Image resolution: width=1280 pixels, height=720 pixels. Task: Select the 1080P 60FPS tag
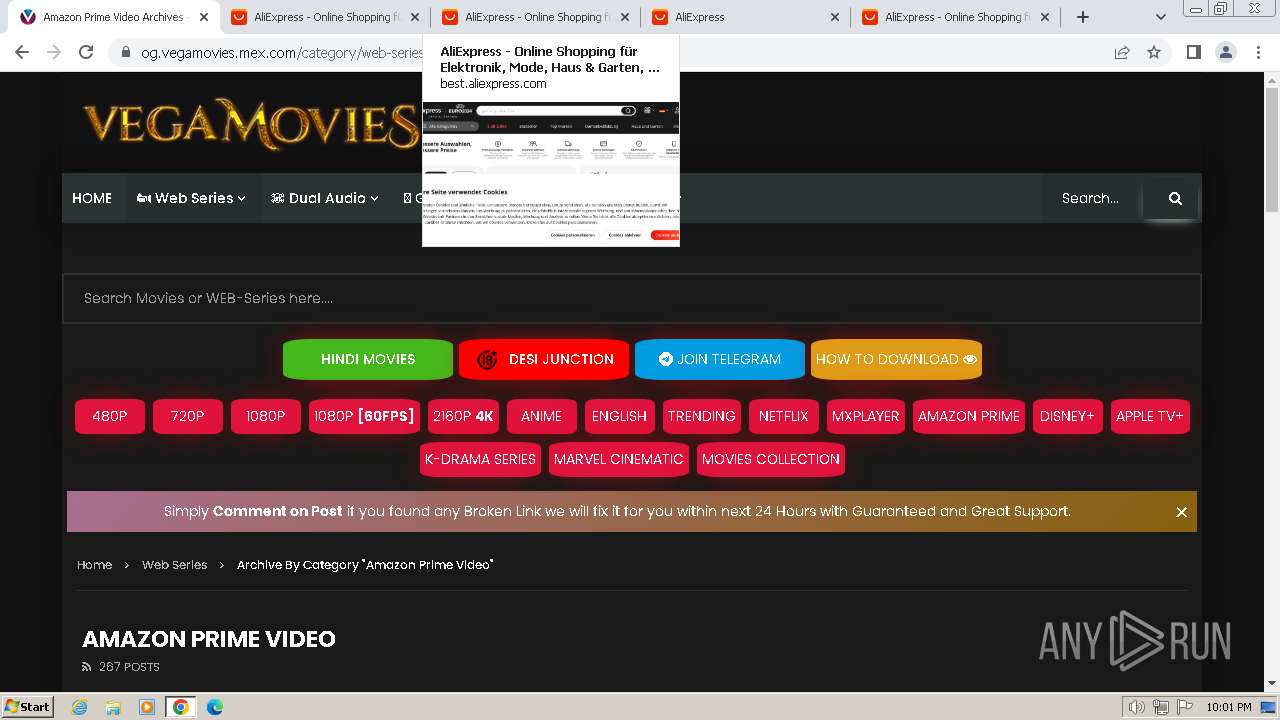(364, 416)
